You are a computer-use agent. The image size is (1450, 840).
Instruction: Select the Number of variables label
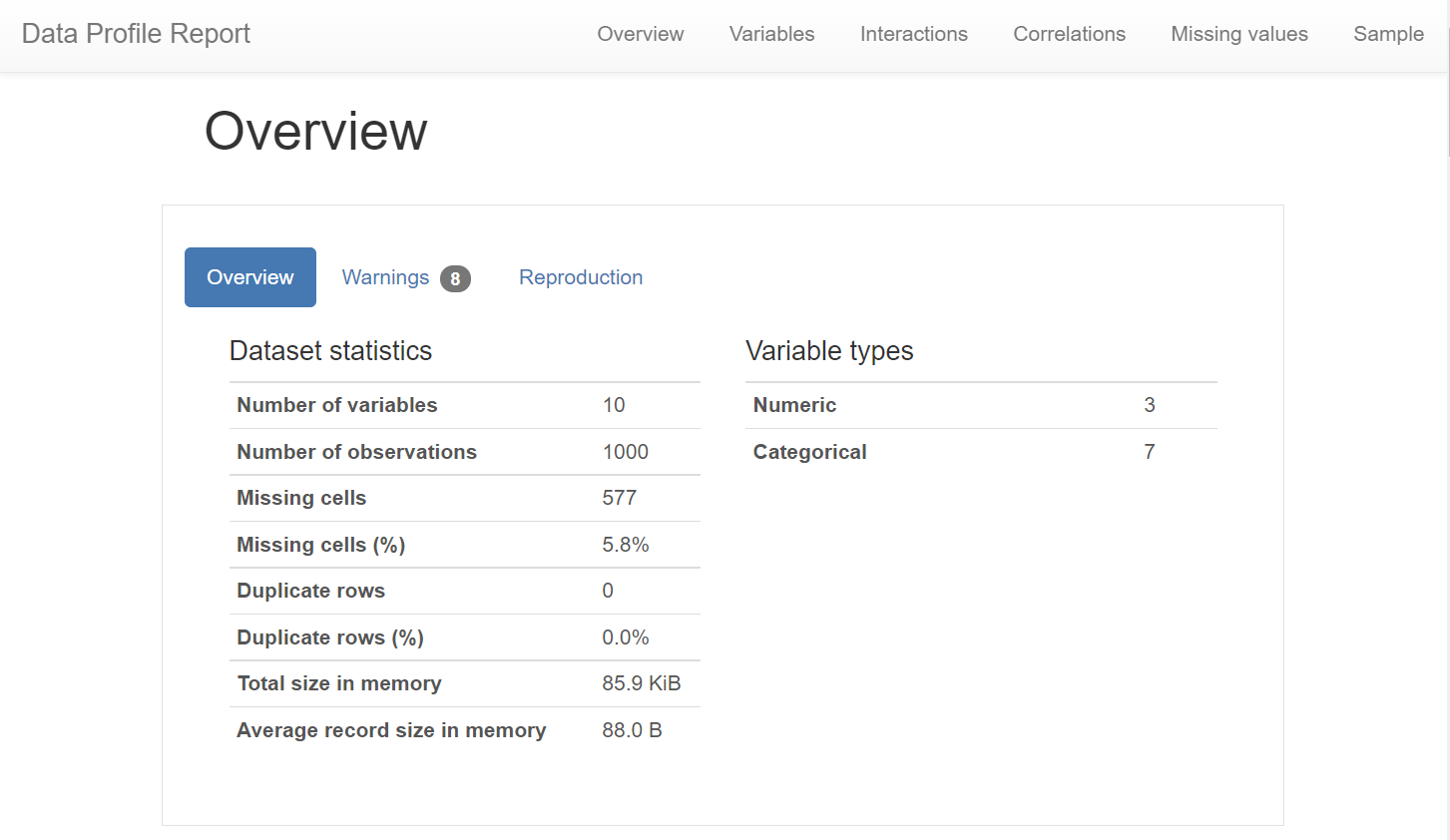(x=337, y=405)
